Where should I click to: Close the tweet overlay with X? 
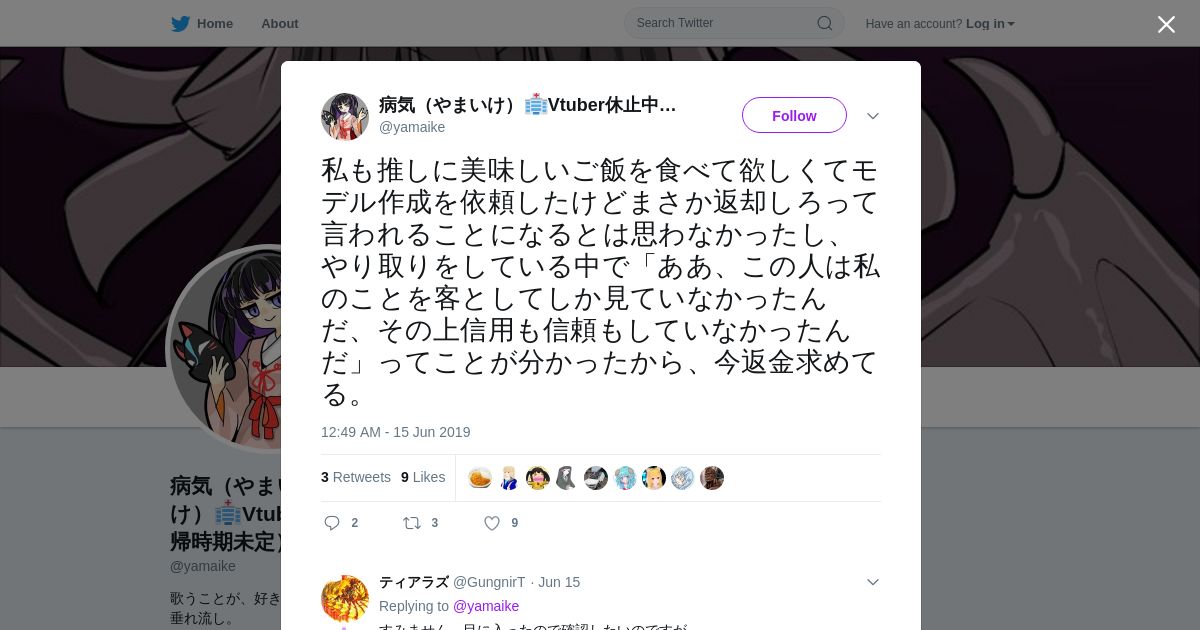(x=1166, y=24)
